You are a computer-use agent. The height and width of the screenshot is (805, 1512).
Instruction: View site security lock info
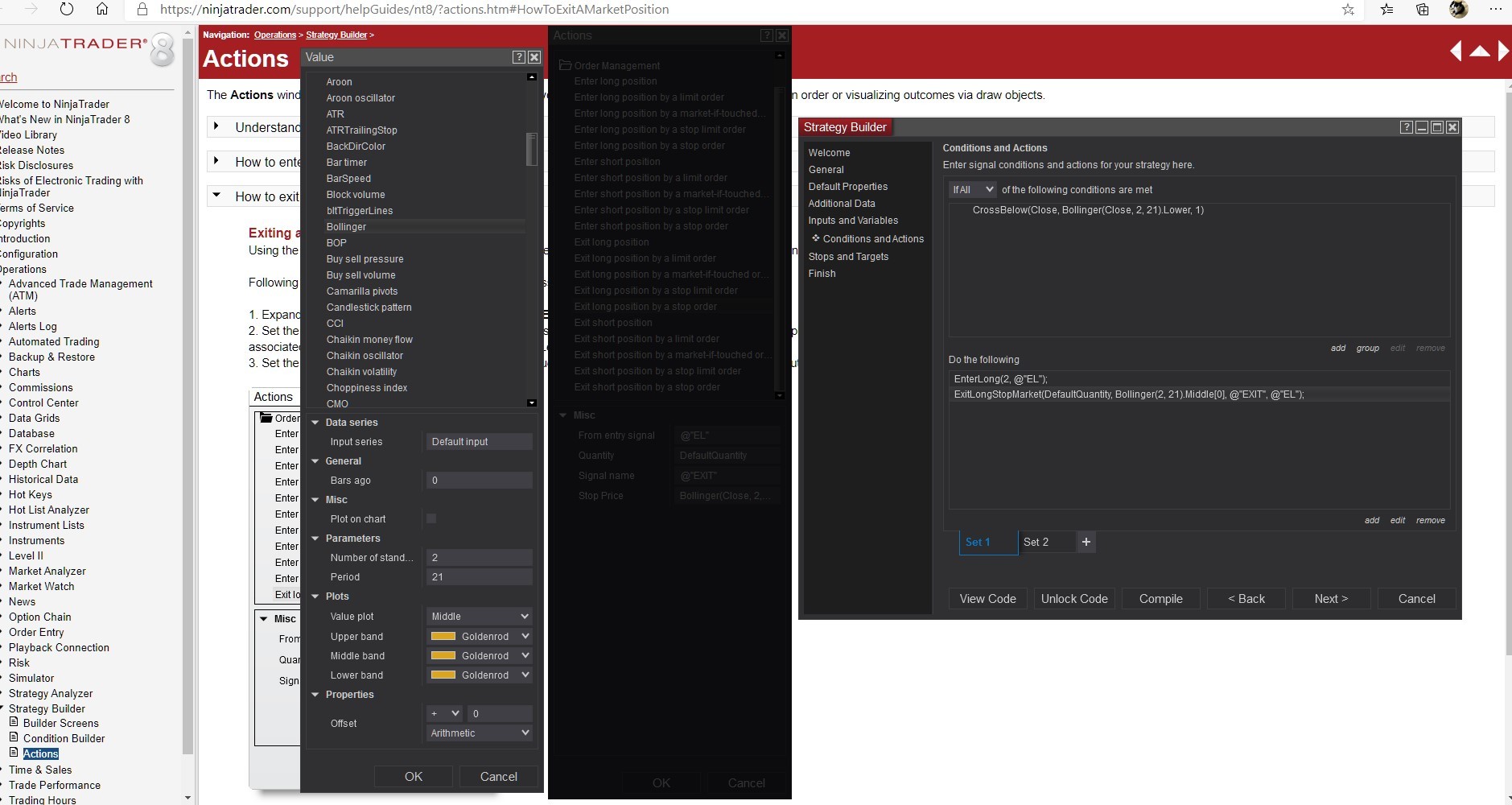[142, 10]
